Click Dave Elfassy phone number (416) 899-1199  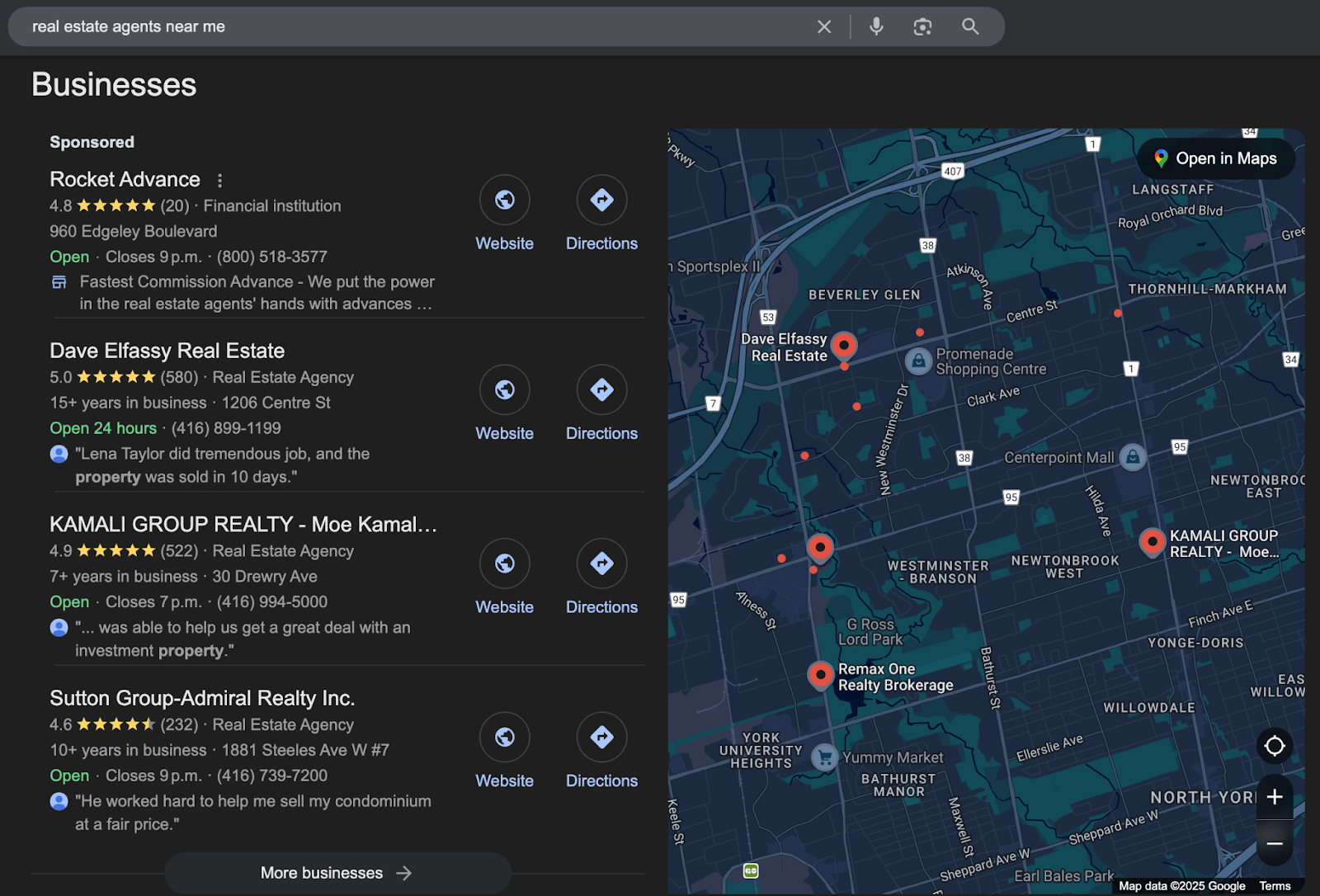click(226, 429)
